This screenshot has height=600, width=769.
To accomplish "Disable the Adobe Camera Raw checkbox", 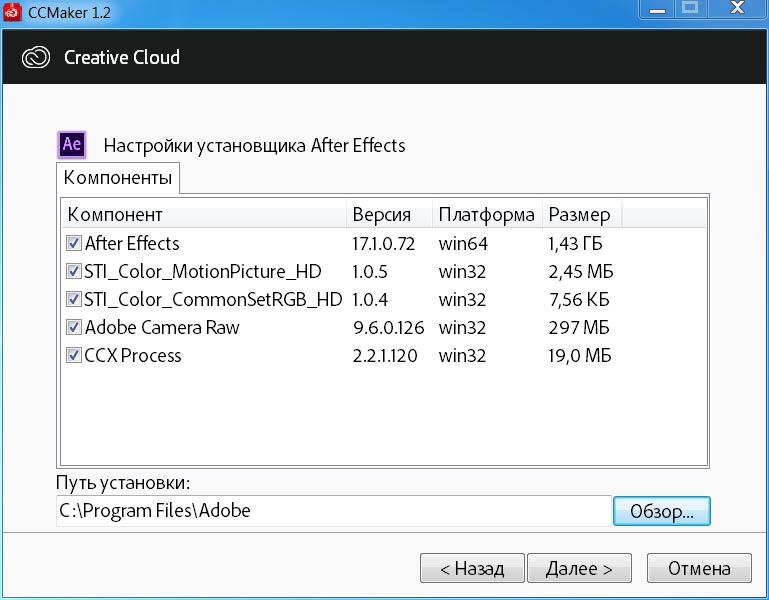I will 74,327.
